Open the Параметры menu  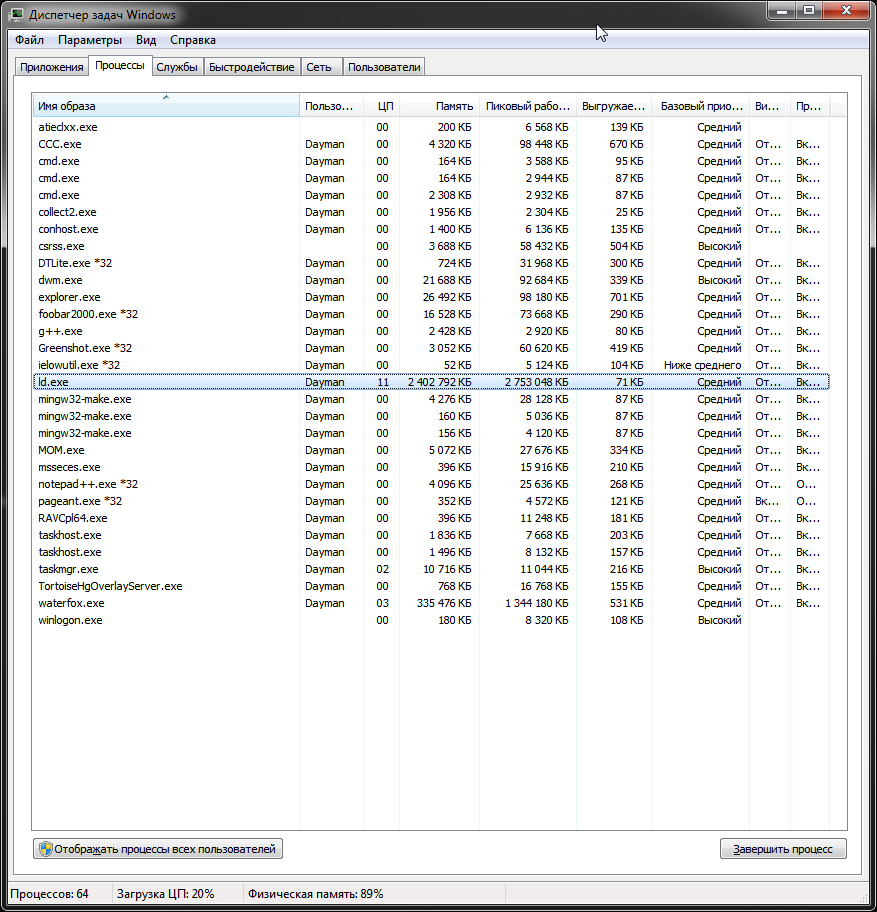(90, 40)
